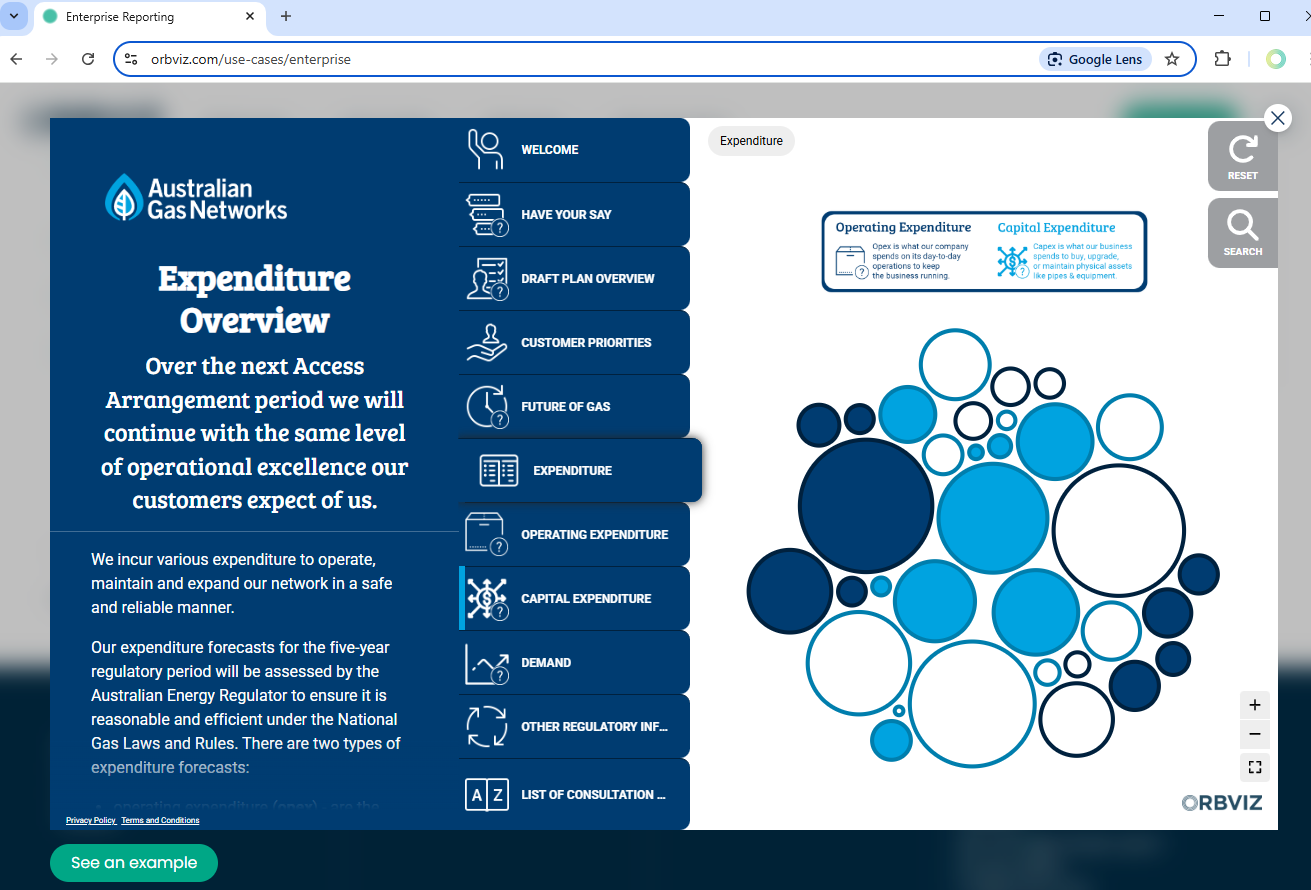The width and height of the screenshot is (1311, 890).
Task: Open the Other Regulatory Inf... menu item
Action: [574, 726]
